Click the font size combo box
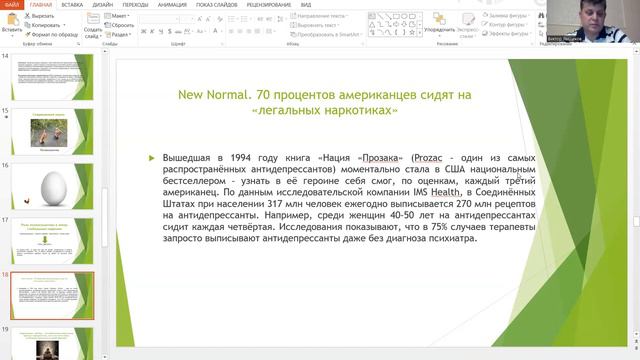 186,19
